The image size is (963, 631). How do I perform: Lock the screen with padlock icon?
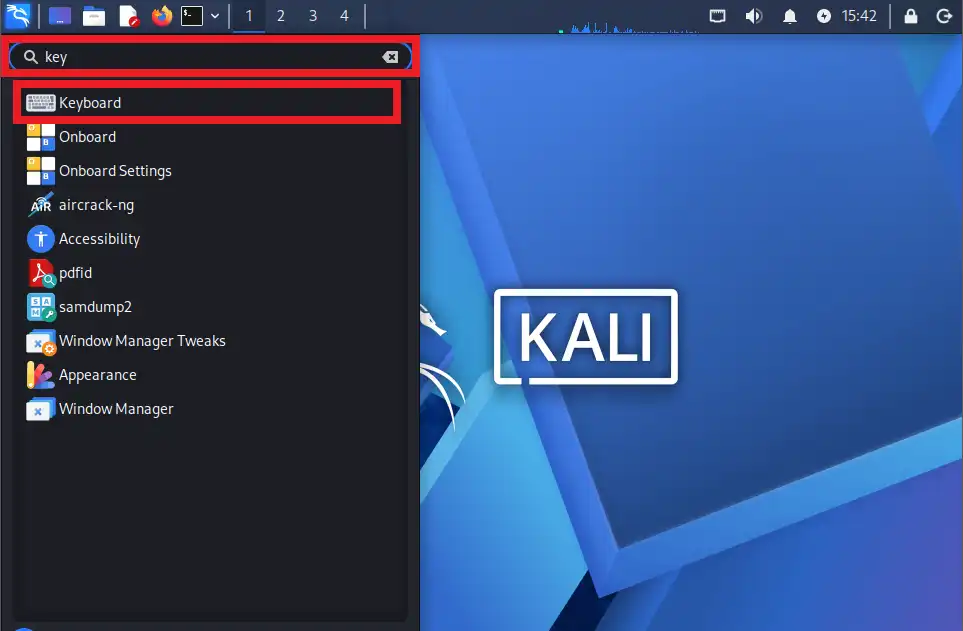[x=911, y=16]
